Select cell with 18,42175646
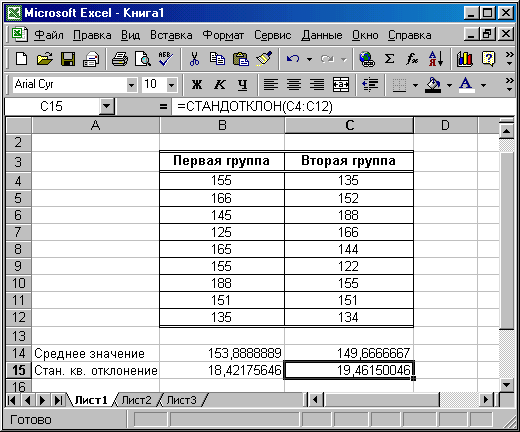This screenshot has height=432, width=520. coord(222,370)
